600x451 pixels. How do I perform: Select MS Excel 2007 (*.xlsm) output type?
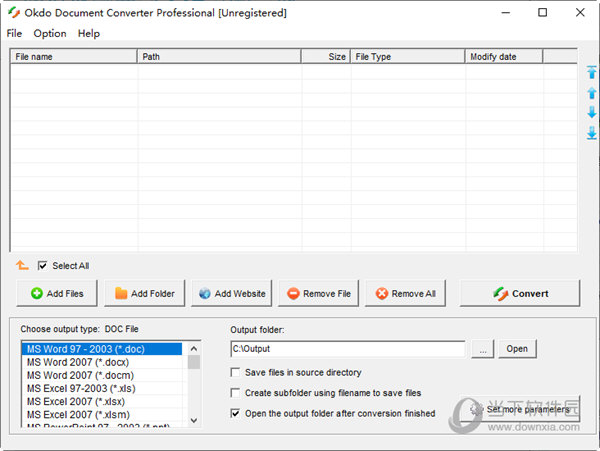coord(102,414)
